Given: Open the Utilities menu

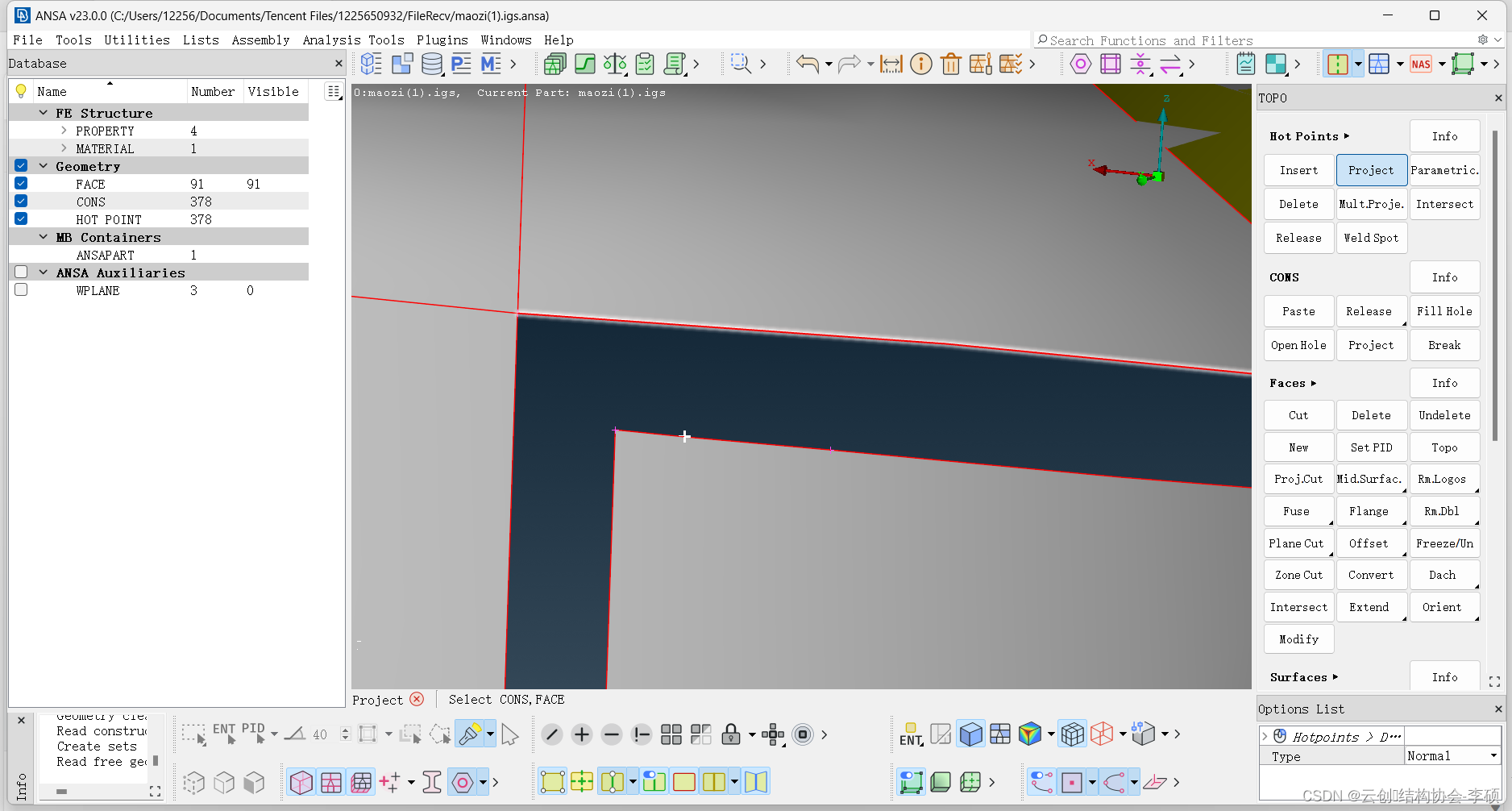Looking at the screenshot, I should click(137, 40).
